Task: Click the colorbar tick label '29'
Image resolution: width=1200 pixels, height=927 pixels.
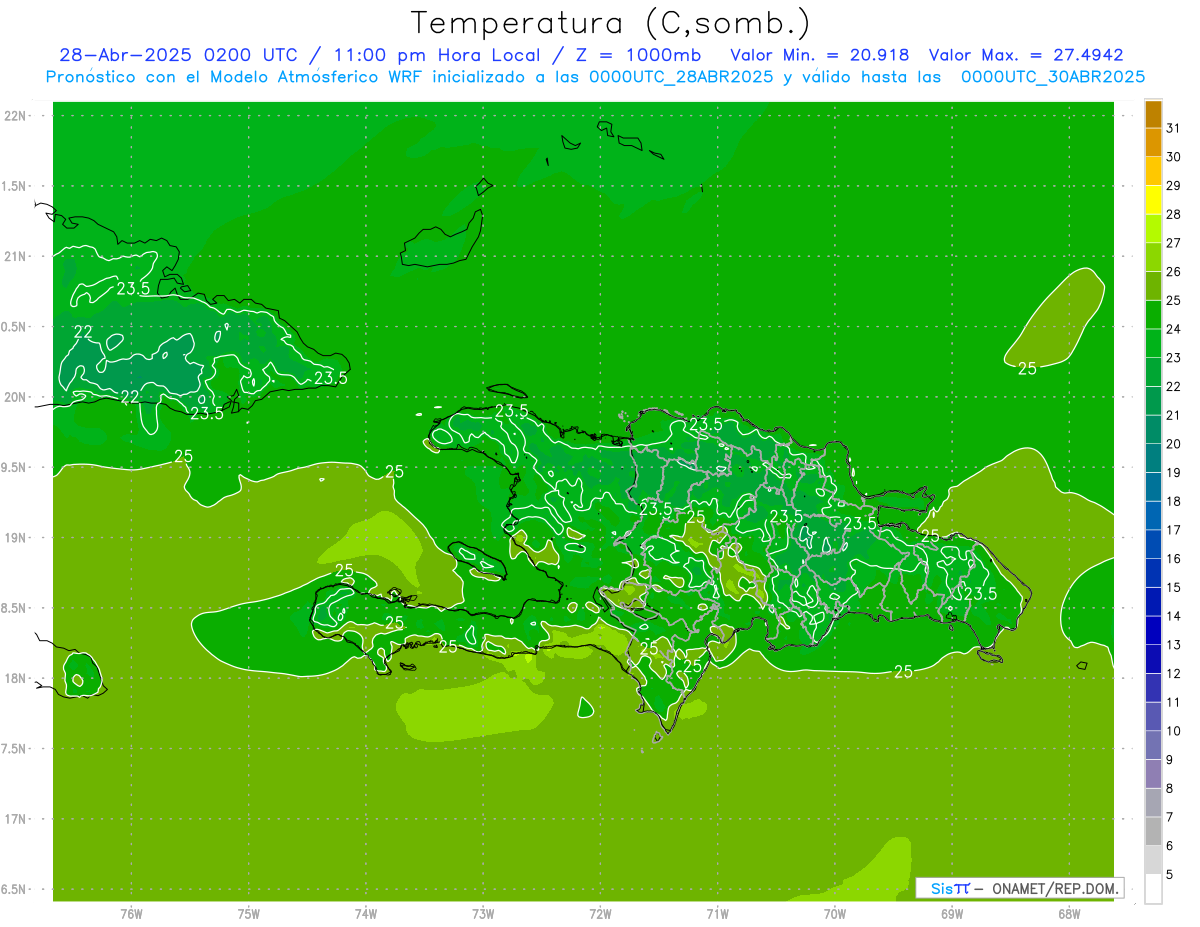Action: pyautogui.click(x=1173, y=185)
